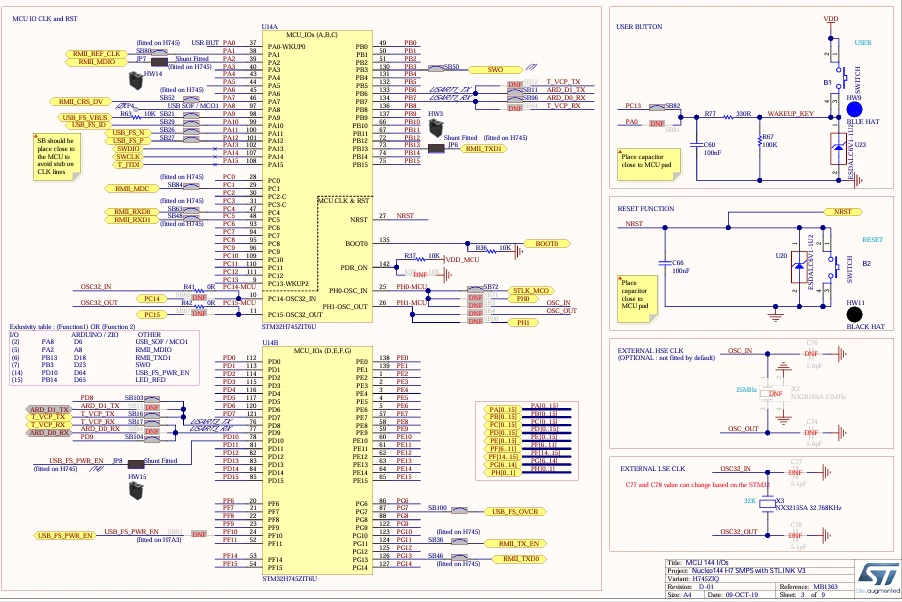Image resolution: width=902 pixels, height=602 pixels.
Task: Click the yellow RMII_CRS_DV port
Action: click(x=81, y=102)
